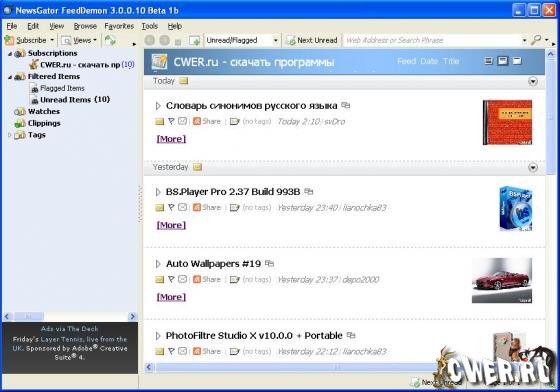This screenshot has height=392, width=560.
Task: Click the email icon under Auto Wallpapers #19
Action: (x=182, y=279)
